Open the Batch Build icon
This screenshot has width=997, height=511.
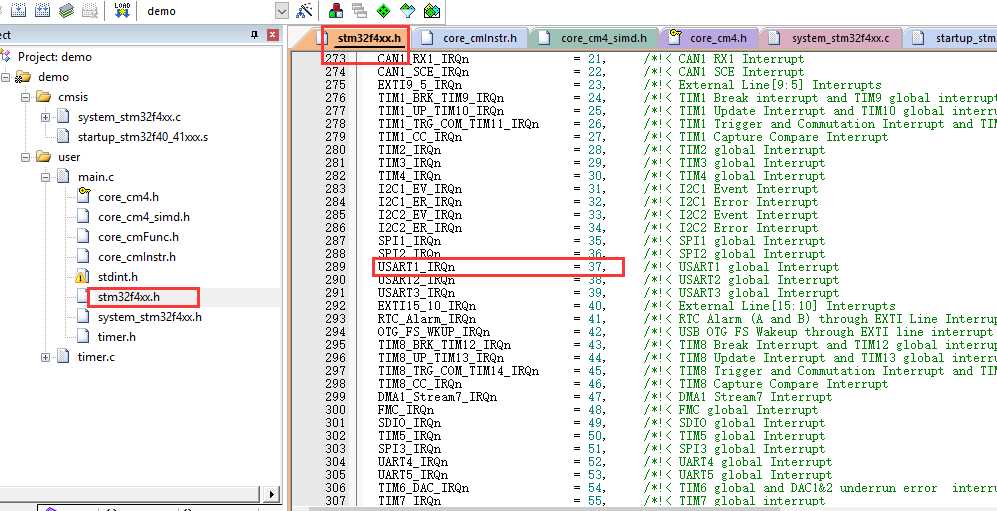[x=66, y=10]
